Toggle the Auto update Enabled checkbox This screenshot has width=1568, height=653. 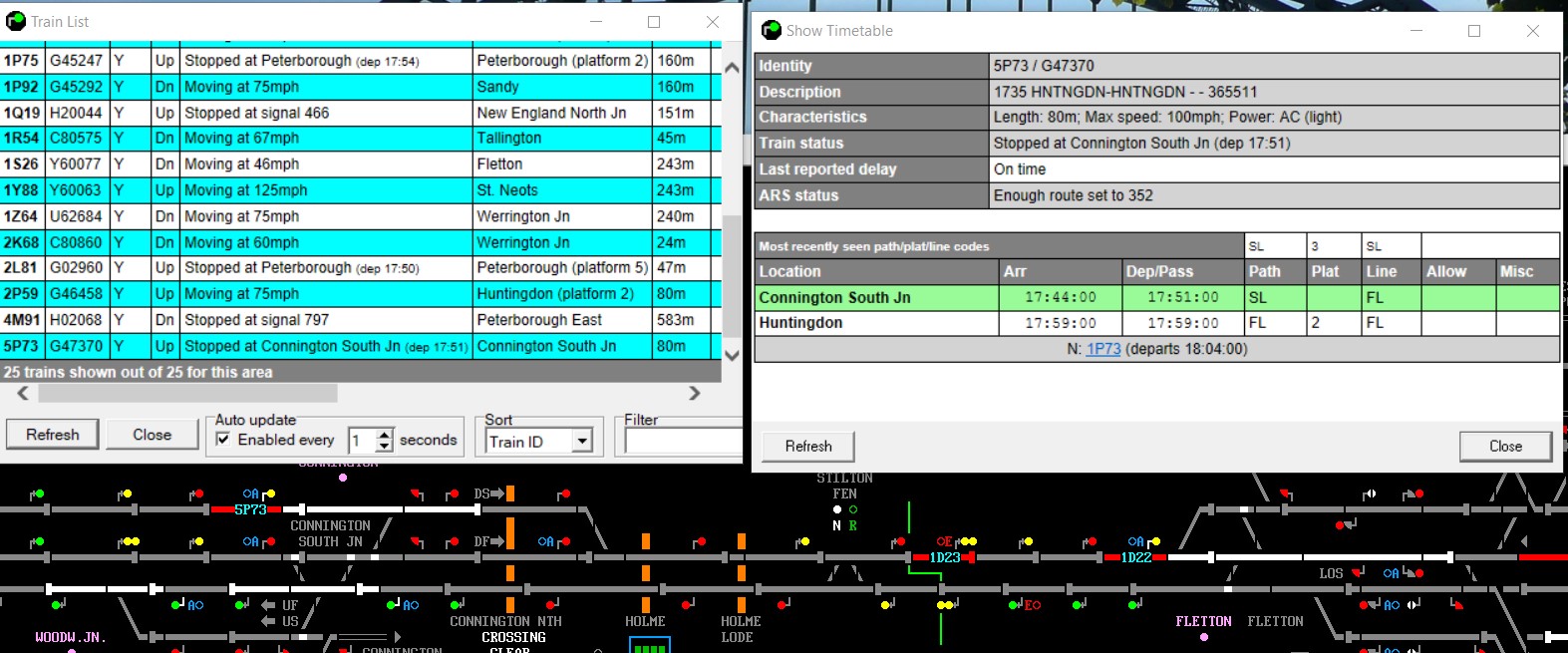click(223, 440)
